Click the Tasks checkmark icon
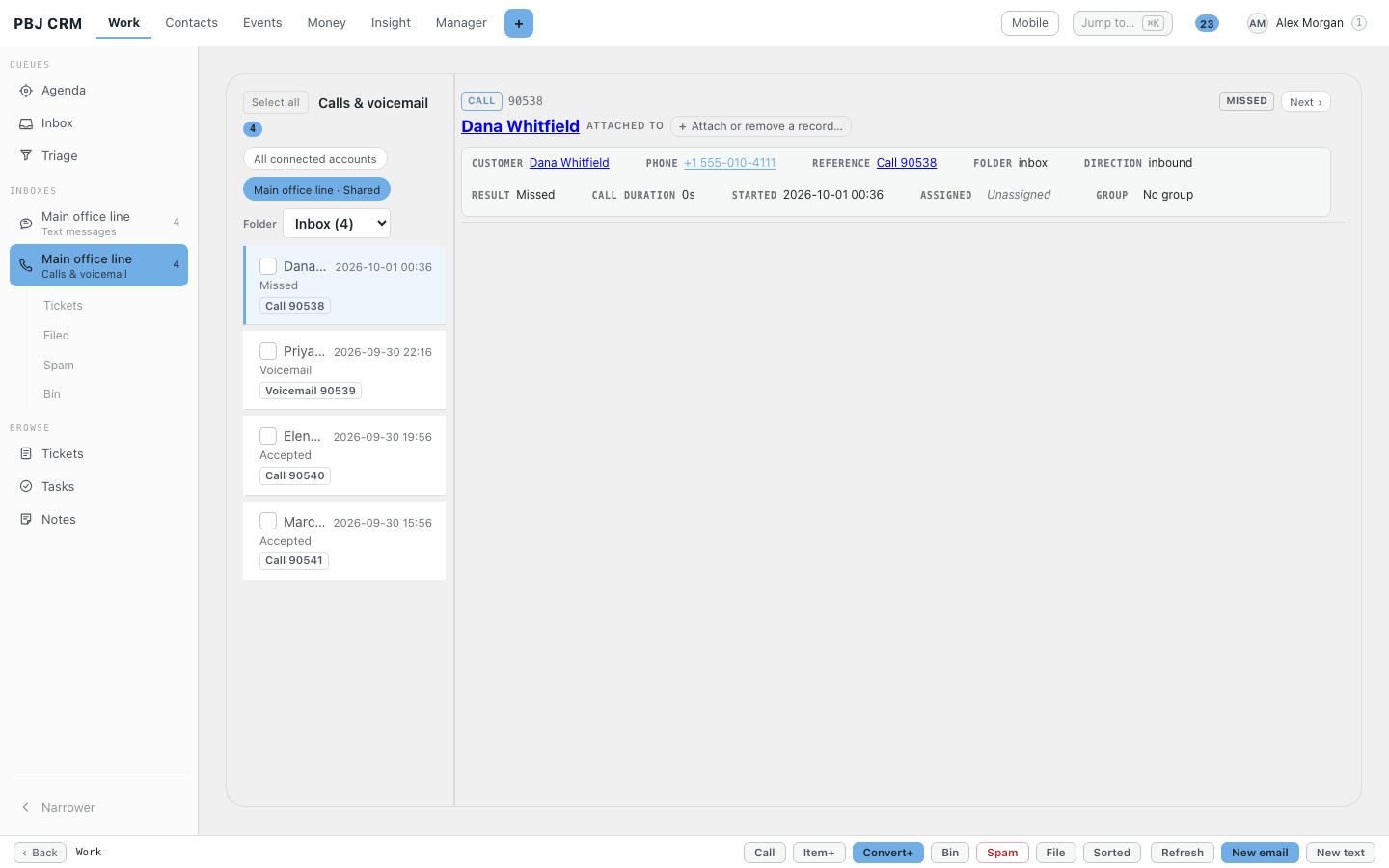Image resolution: width=1389 pixels, height=868 pixels. coord(26,487)
